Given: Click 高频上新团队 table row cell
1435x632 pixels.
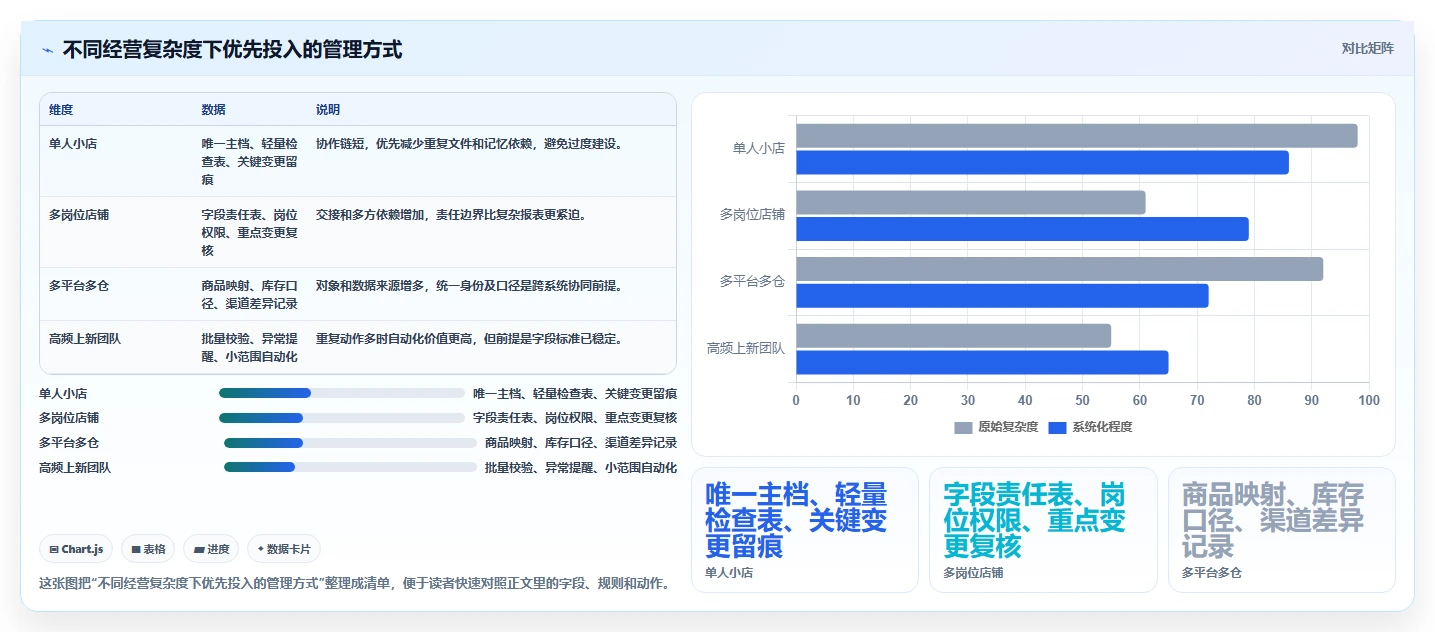Looking at the screenshot, I should [85, 339].
